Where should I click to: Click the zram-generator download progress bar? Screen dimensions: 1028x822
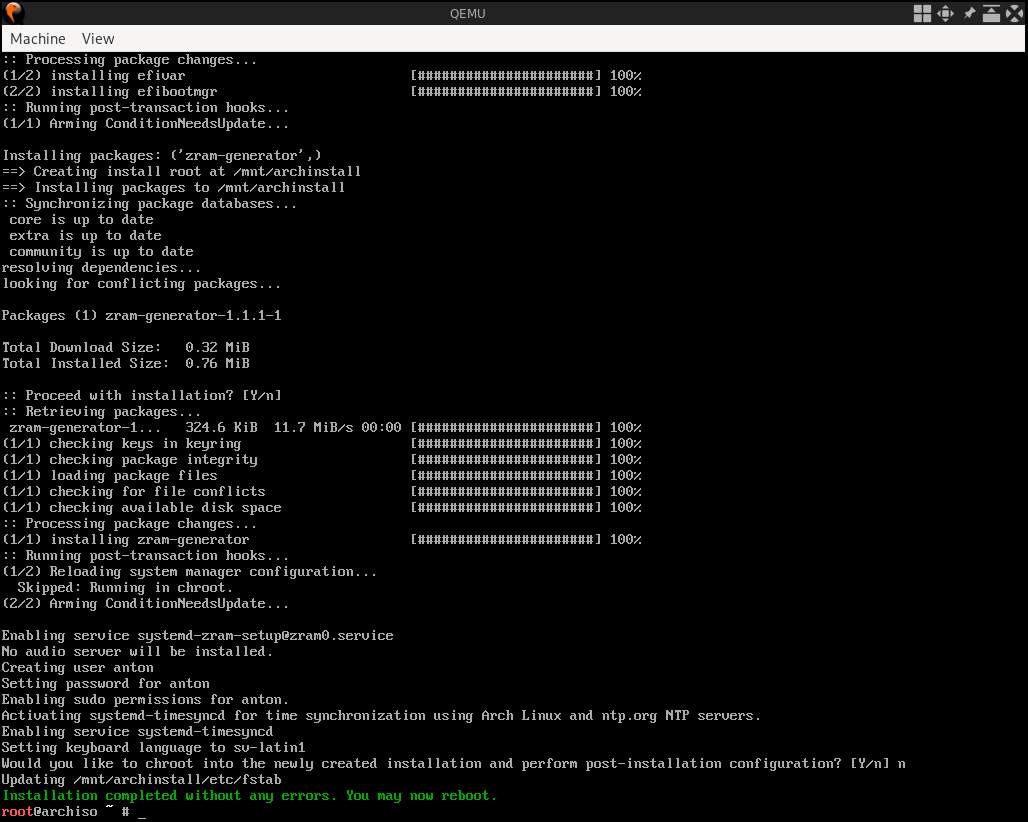point(505,427)
